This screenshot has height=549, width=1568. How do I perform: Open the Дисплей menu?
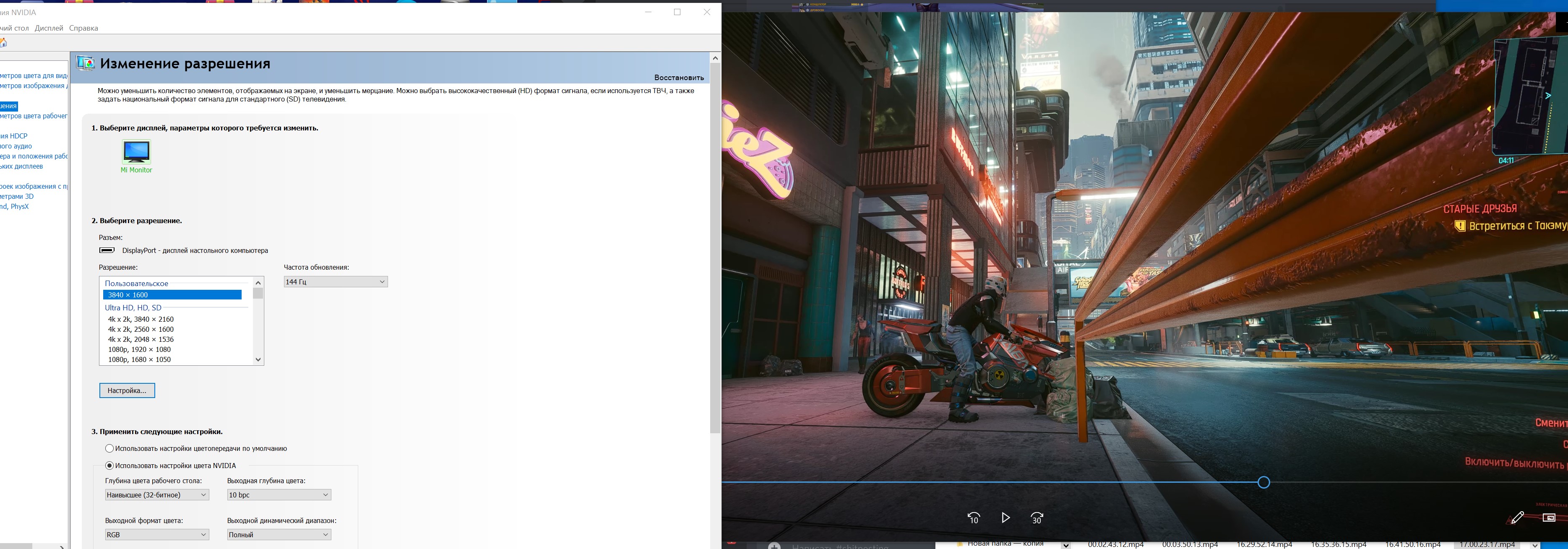click(49, 28)
